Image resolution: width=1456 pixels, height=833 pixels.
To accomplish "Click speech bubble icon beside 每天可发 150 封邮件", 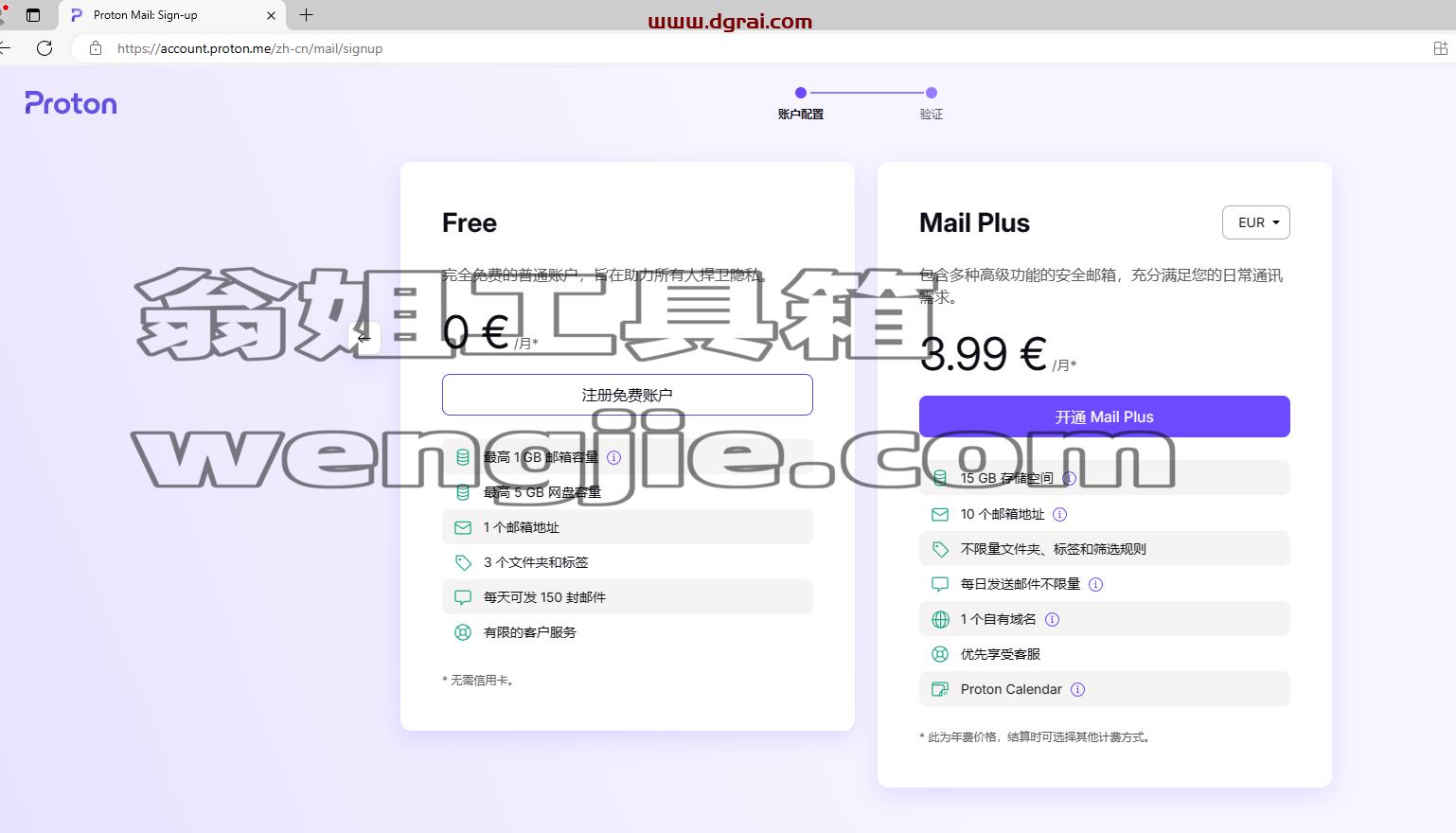I will pos(463,597).
